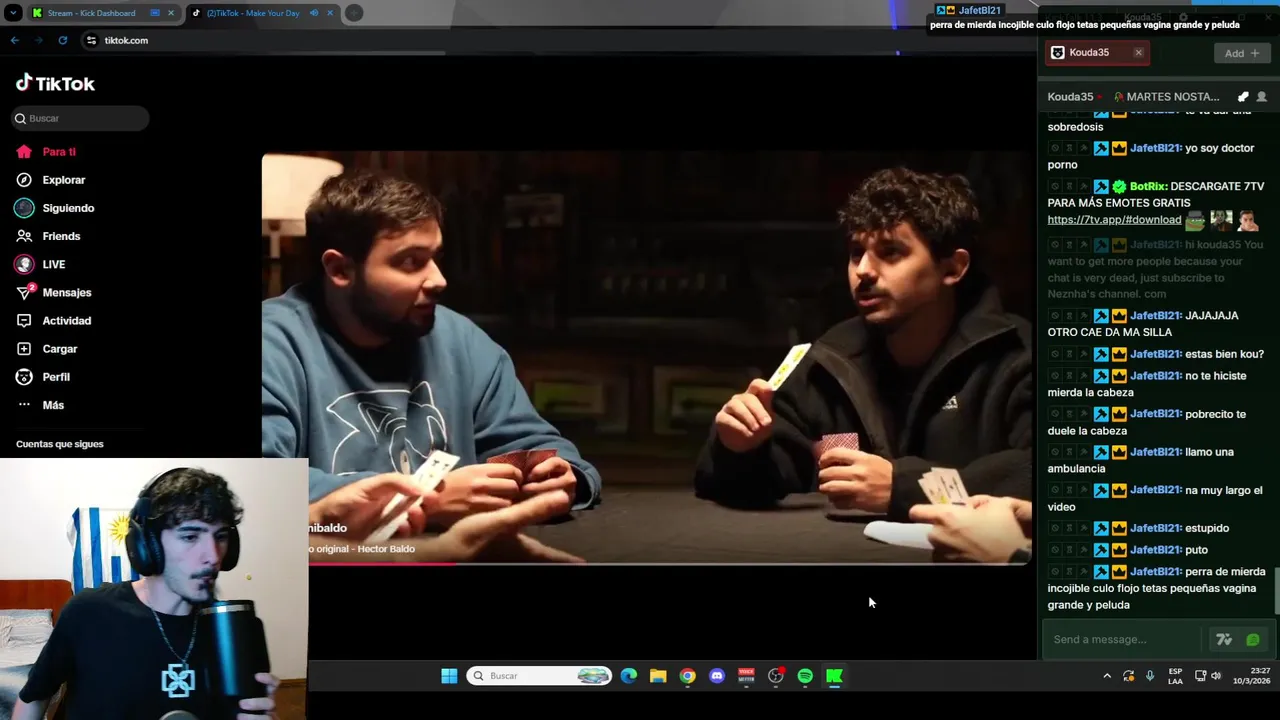Open Voice Meeter from taskbar

point(746,676)
